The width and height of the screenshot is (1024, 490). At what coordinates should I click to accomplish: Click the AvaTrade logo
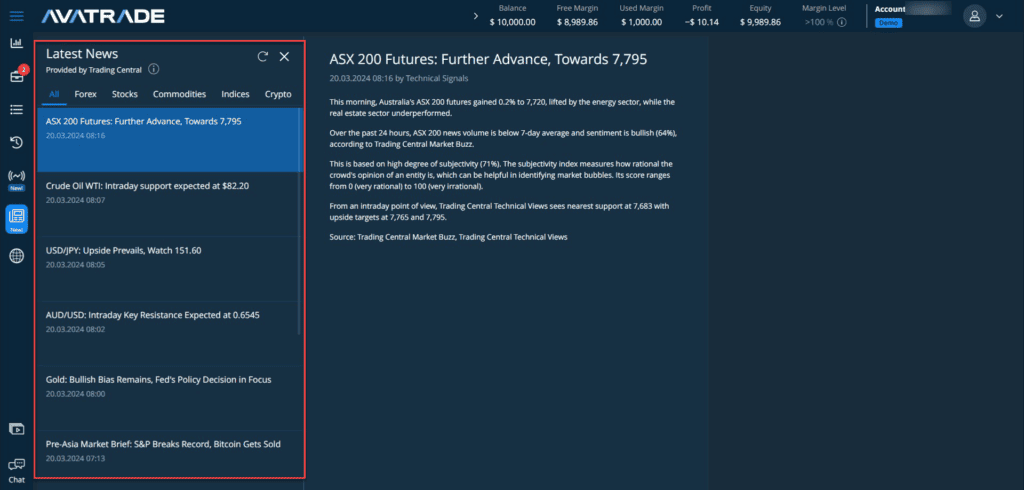103,16
